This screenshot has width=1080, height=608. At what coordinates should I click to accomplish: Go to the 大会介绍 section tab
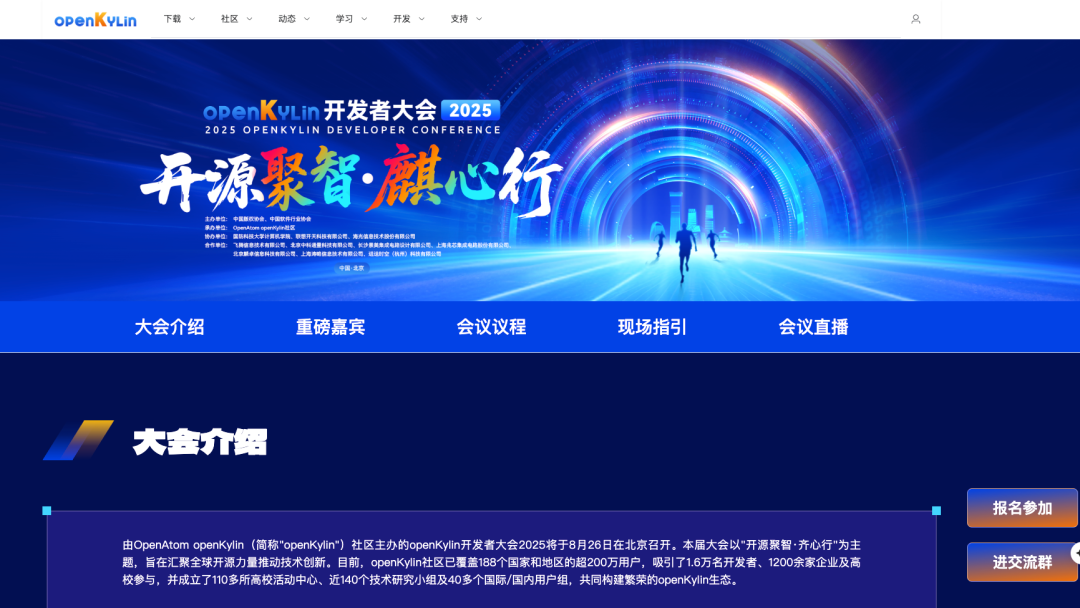169,327
